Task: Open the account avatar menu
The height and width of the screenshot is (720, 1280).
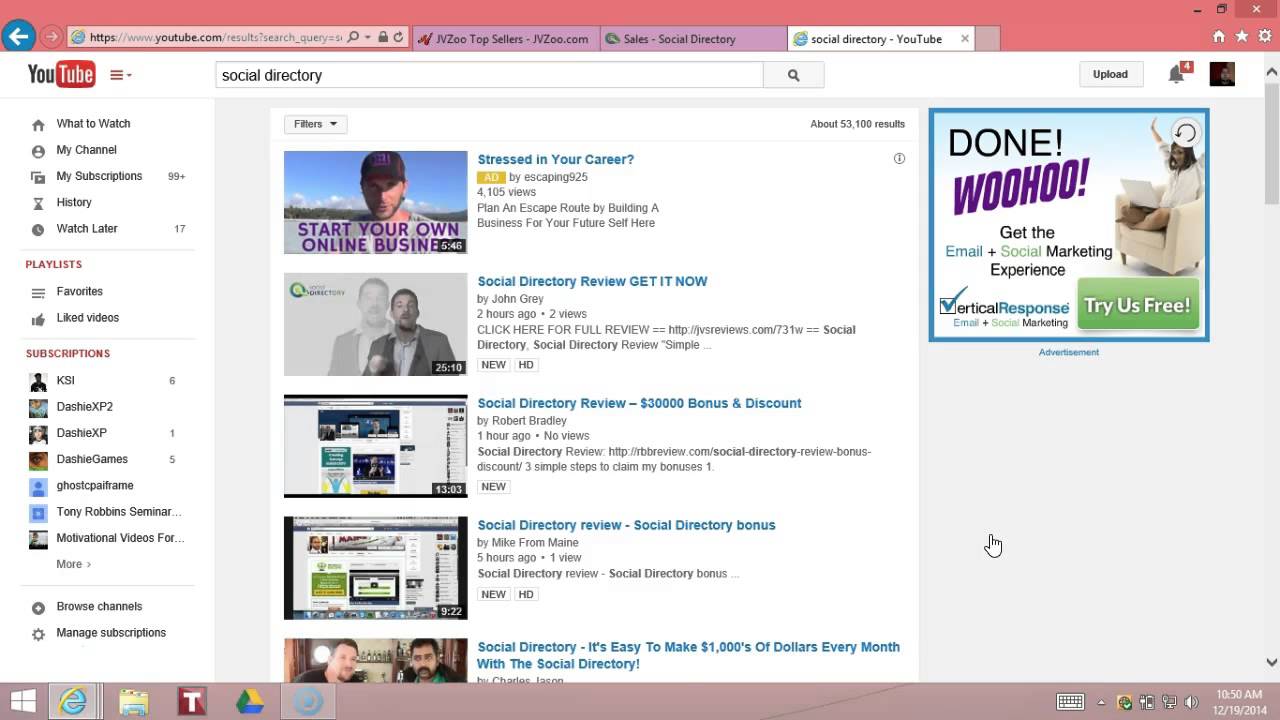Action: coord(1222,74)
